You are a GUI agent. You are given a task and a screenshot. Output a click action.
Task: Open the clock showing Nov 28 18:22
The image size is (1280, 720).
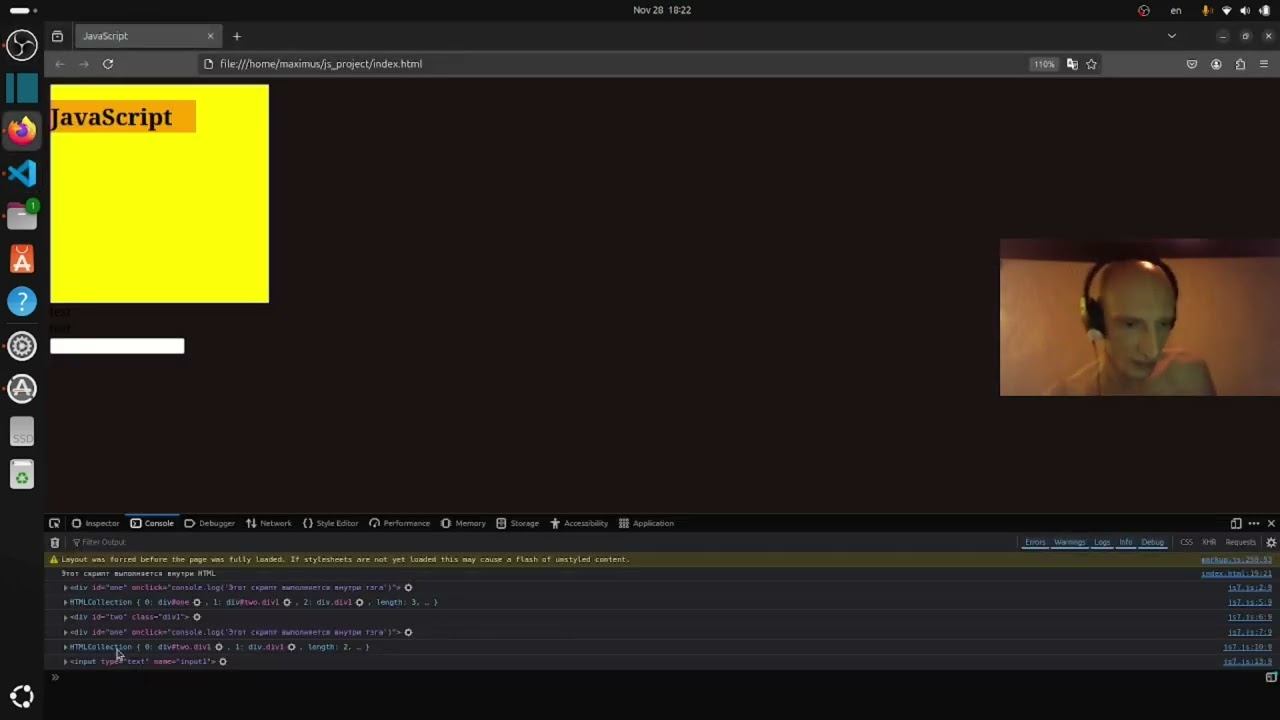tap(662, 10)
